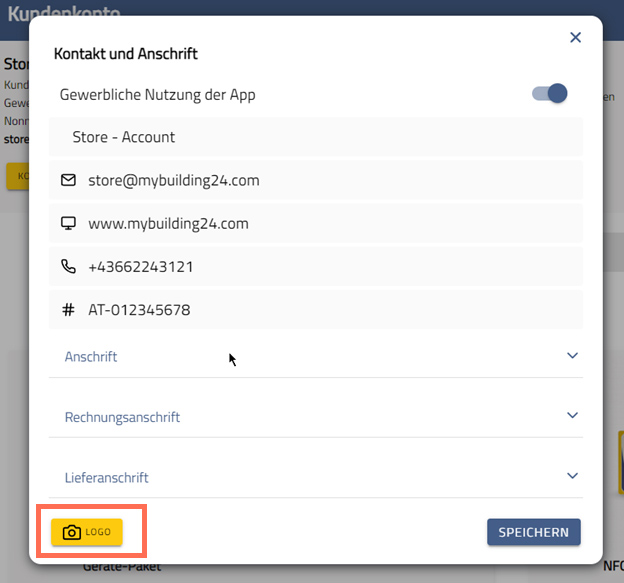Viewport: 624px width, 583px height.
Task: Disable the Gewerbliche Nutzung der App switch
Action: pyautogui.click(x=550, y=94)
